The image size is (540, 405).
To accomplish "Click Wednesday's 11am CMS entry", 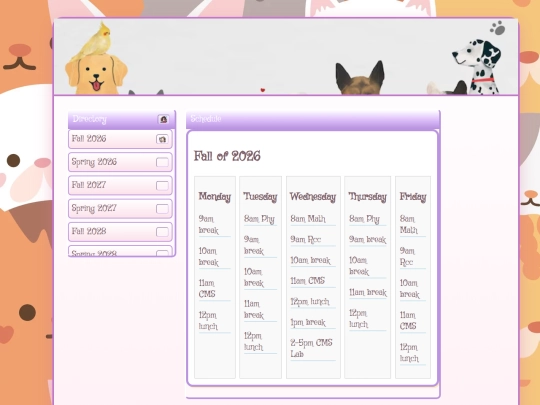I will (313, 281).
